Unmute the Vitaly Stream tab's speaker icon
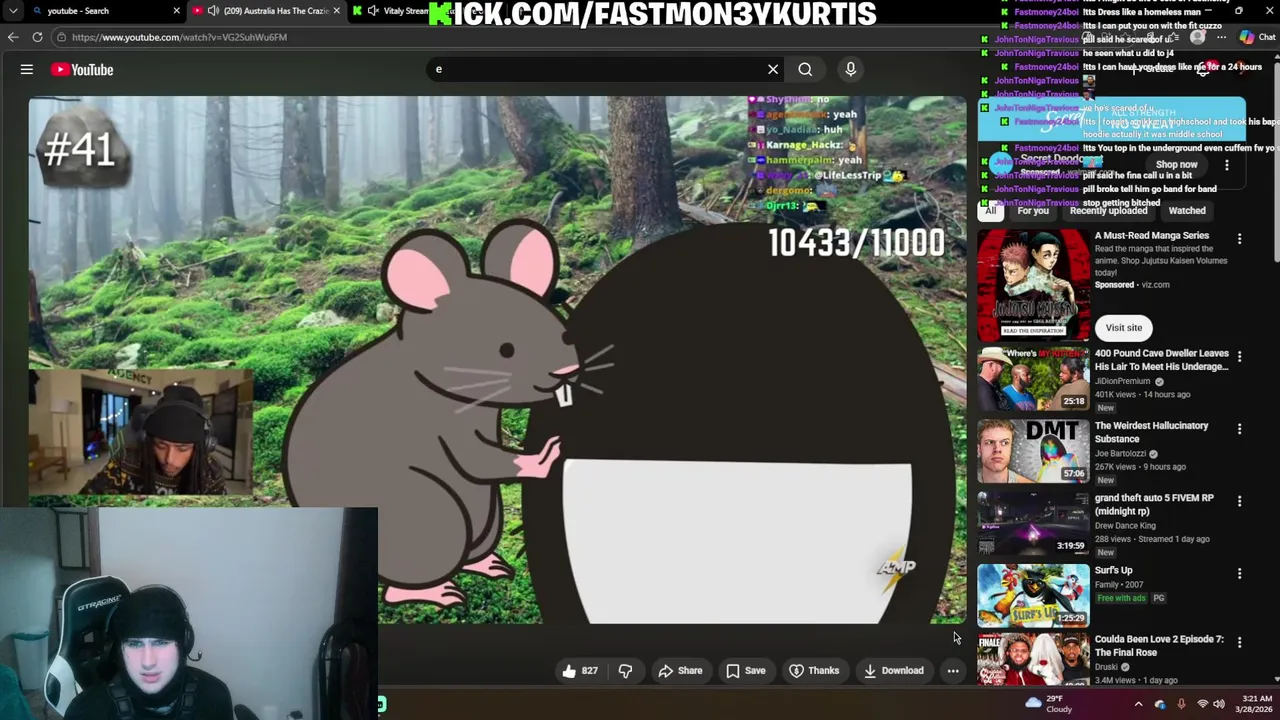The width and height of the screenshot is (1280, 720). click(373, 11)
